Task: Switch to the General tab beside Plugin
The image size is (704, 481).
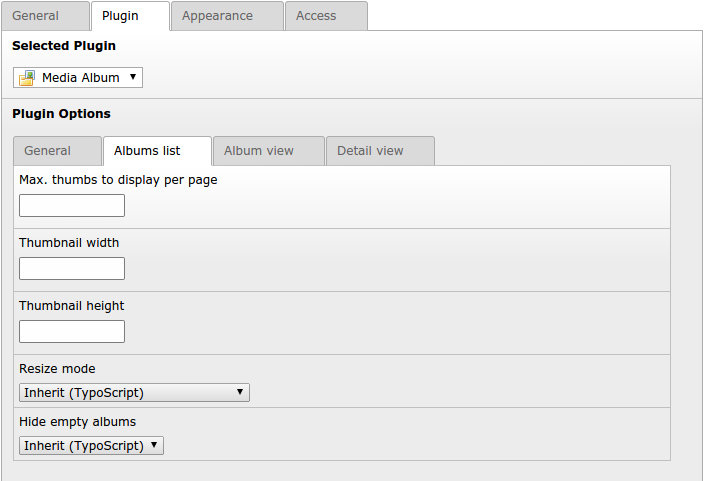Action: [35, 16]
